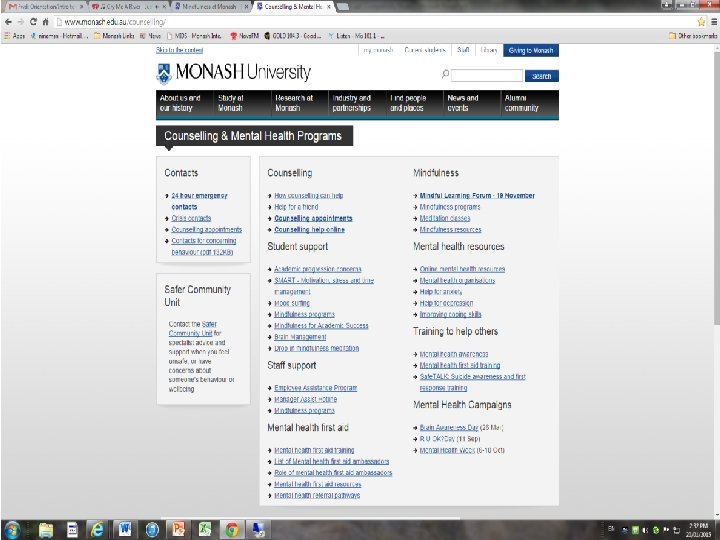Open the Hotmail bookmark

coord(59,36)
